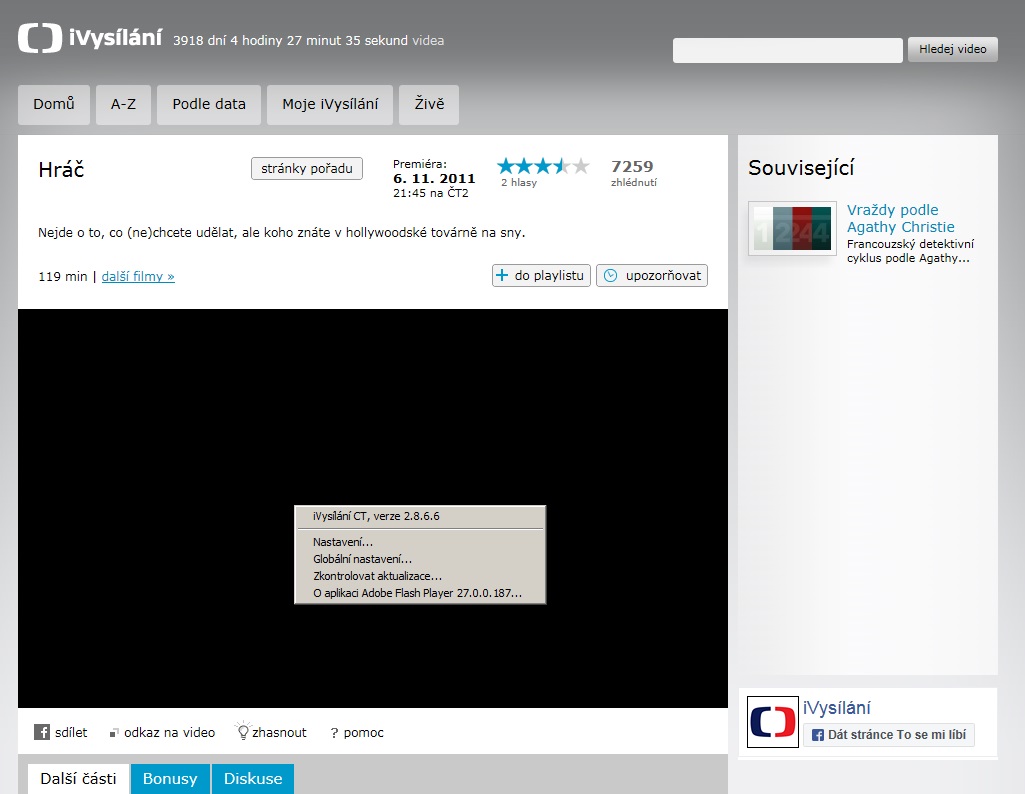Screen dimensions: 1025x794
Task: Click the Facebook icon next to sdílet
Action: (42, 732)
